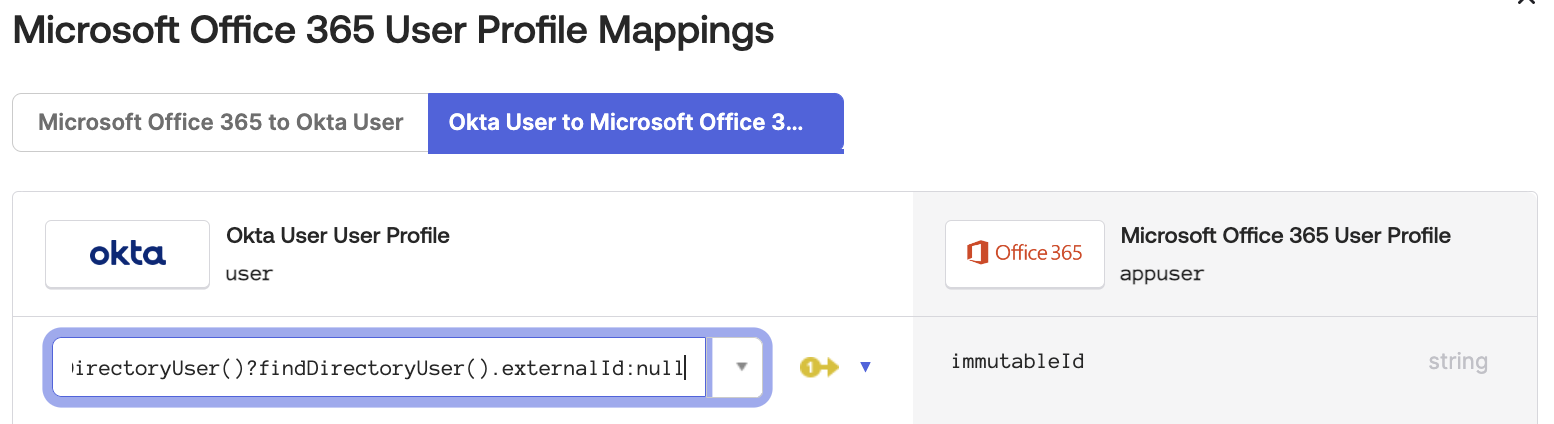Place cursor after null in the expression
The height and width of the screenshot is (424, 1554).
click(683, 368)
